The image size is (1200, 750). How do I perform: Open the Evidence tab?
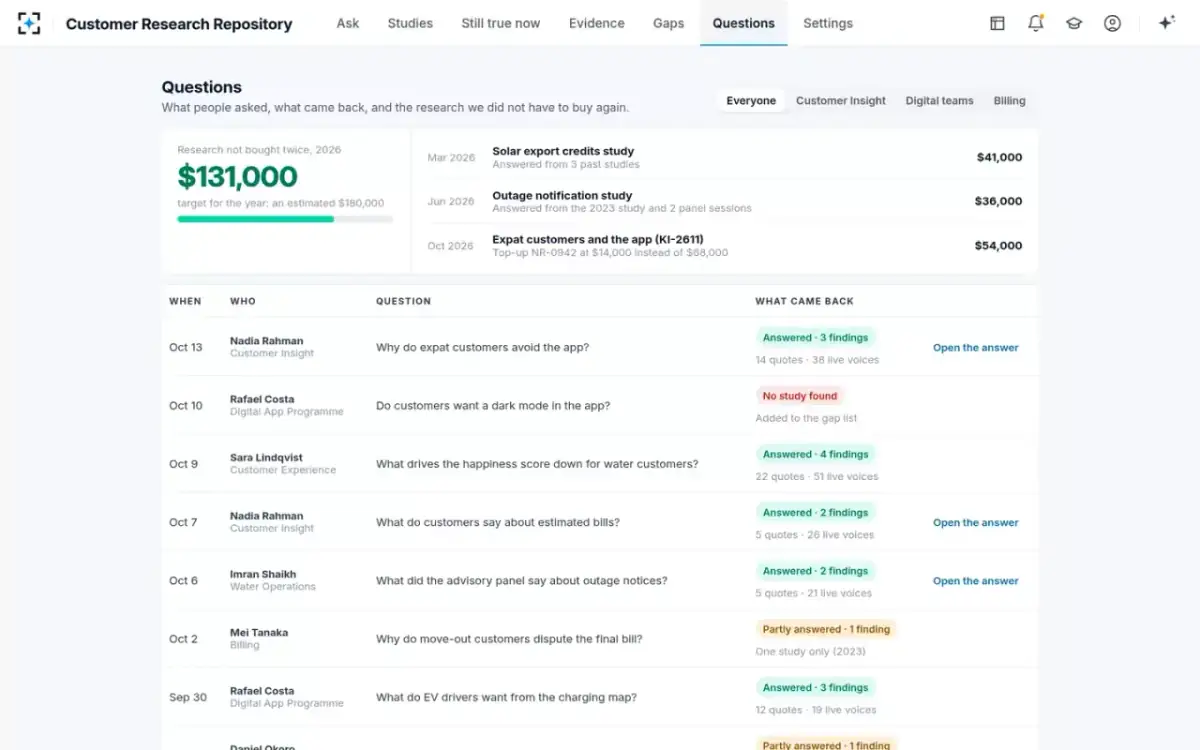pyautogui.click(x=597, y=23)
